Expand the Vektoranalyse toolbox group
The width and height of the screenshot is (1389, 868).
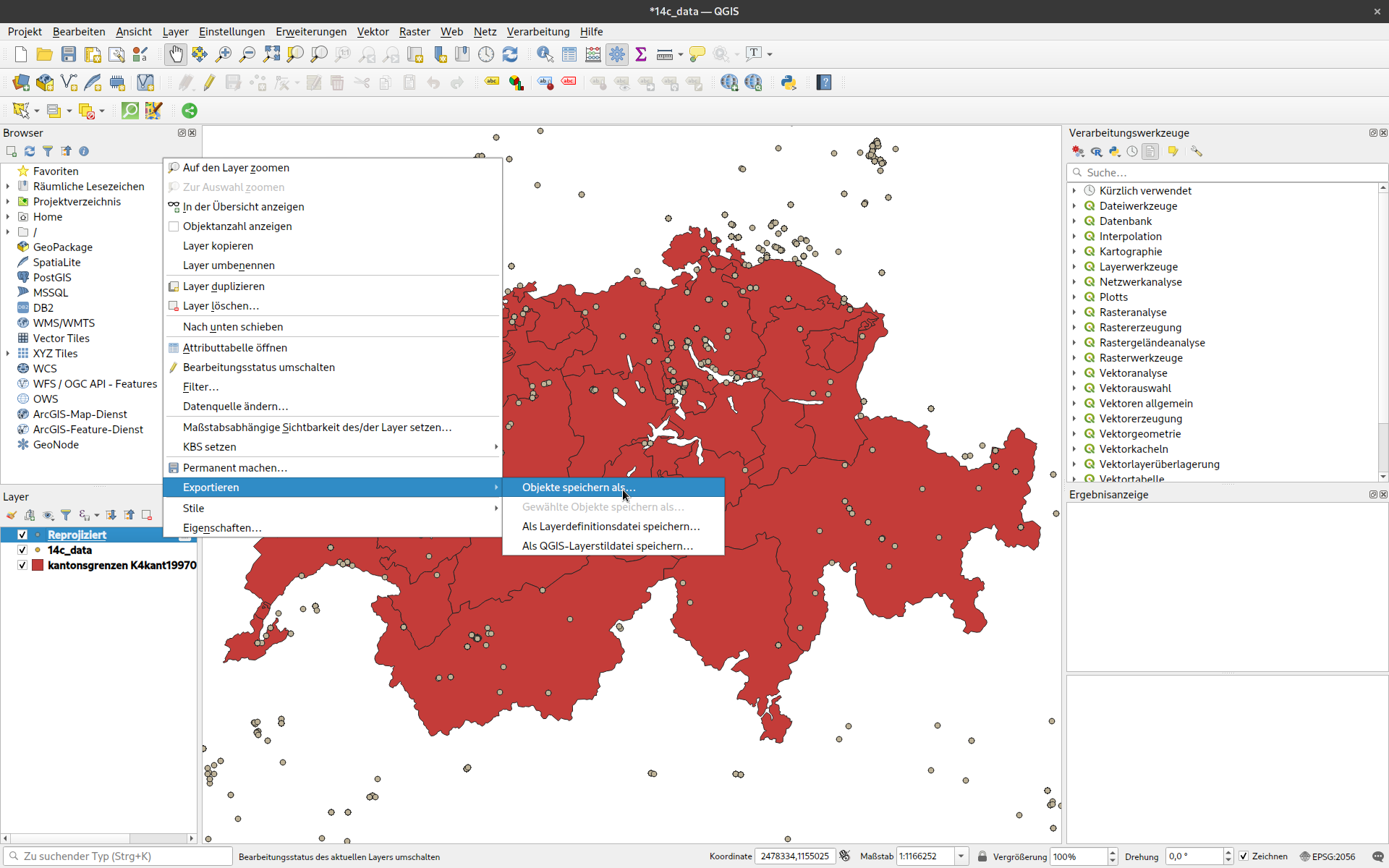click(x=1074, y=373)
